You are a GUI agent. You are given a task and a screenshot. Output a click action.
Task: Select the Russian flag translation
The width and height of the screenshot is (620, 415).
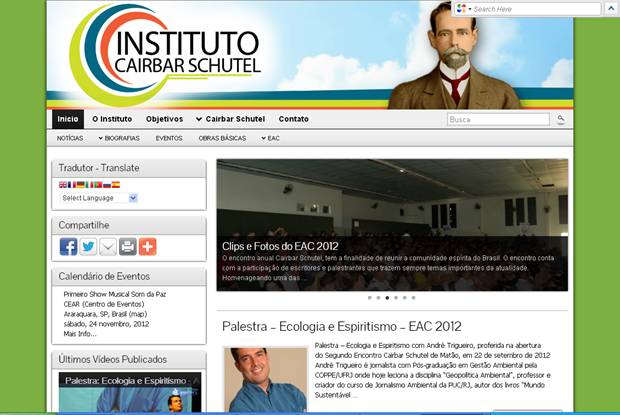107,185
